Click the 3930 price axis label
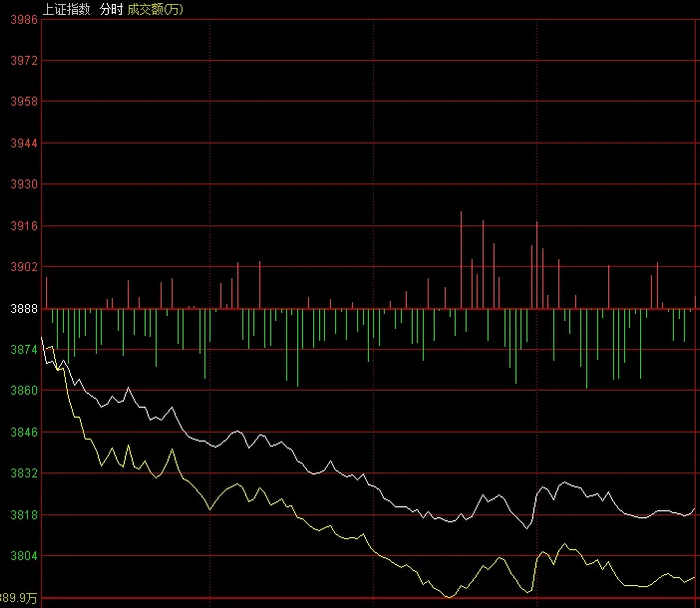 [24, 184]
